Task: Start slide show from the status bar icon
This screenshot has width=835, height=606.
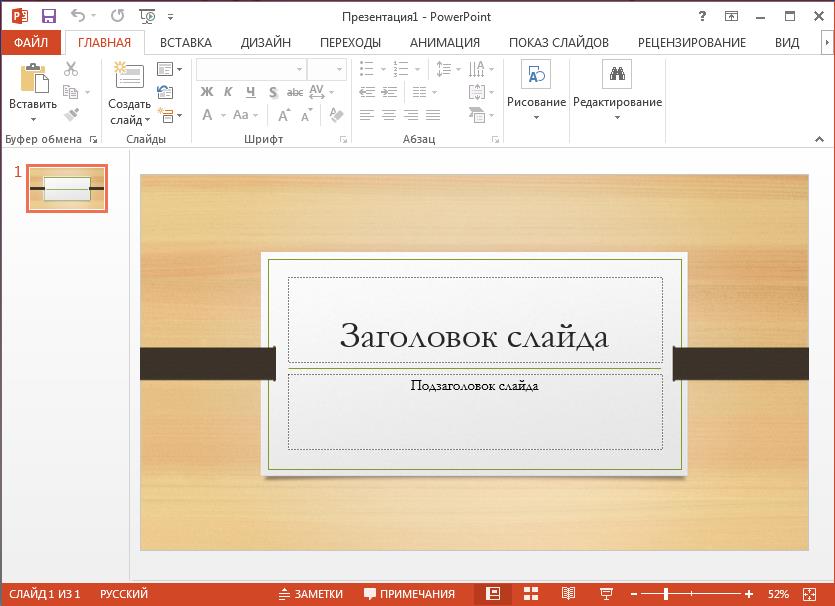Action: (607, 593)
